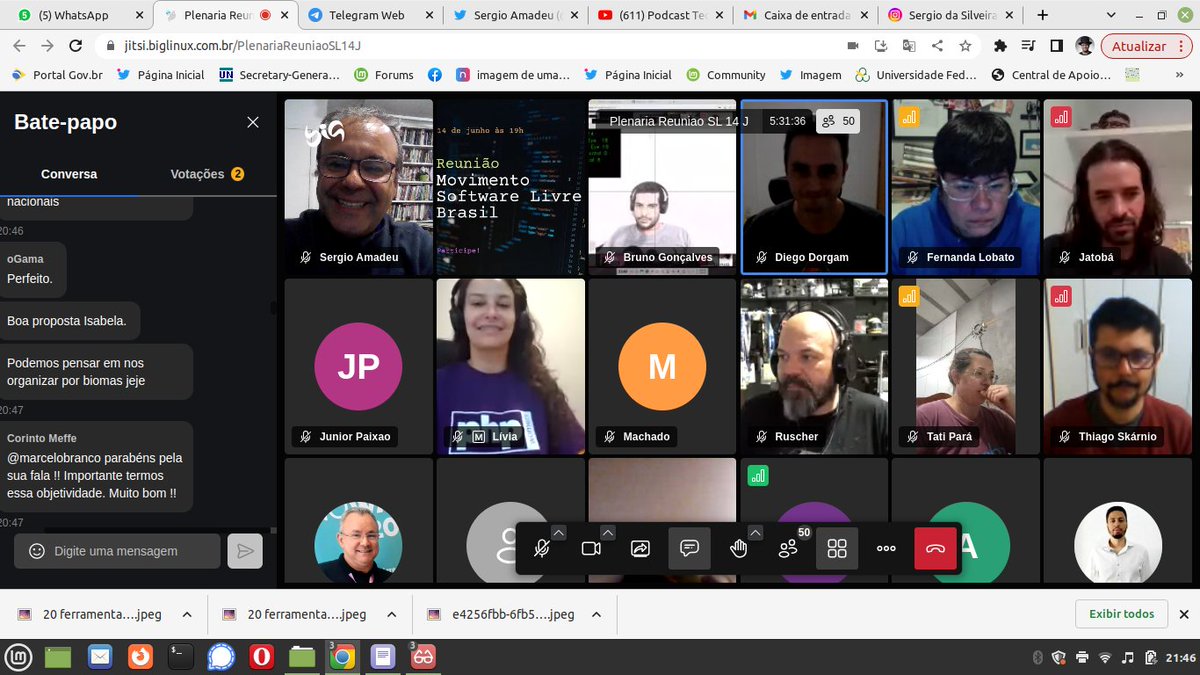Open Opera from the taskbar

(x=262, y=657)
